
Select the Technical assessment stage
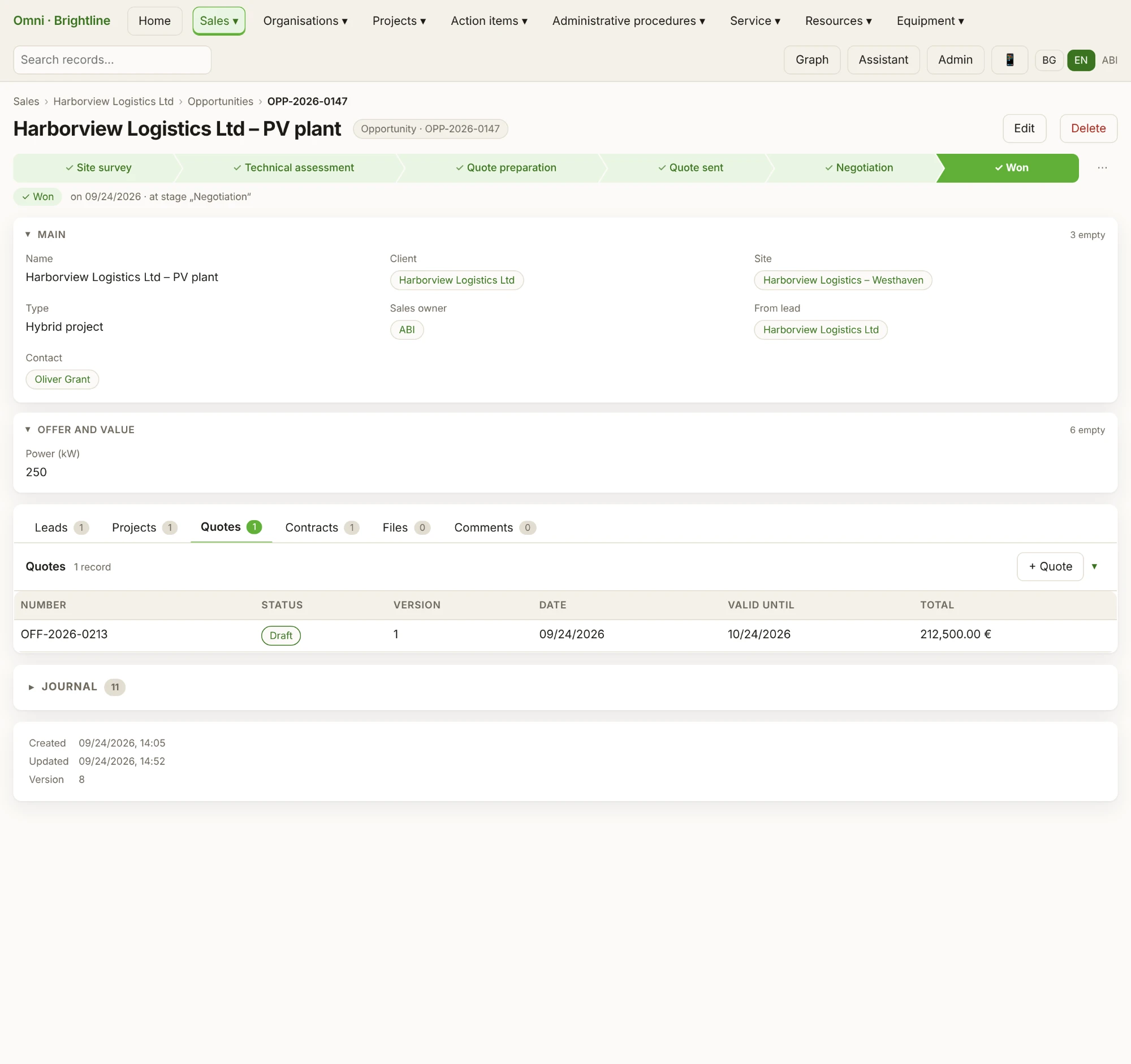(293, 168)
